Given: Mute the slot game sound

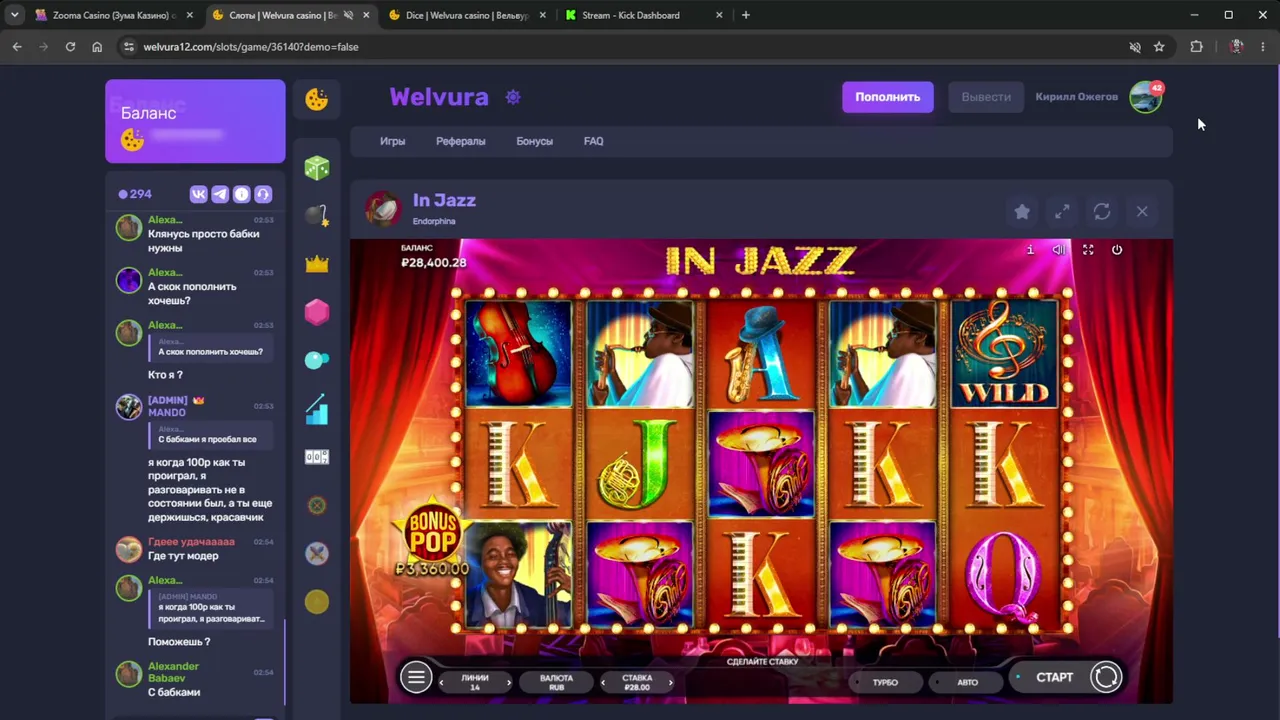Looking at the screenshot, I should pyautogui.click(x=1059, y=250).
